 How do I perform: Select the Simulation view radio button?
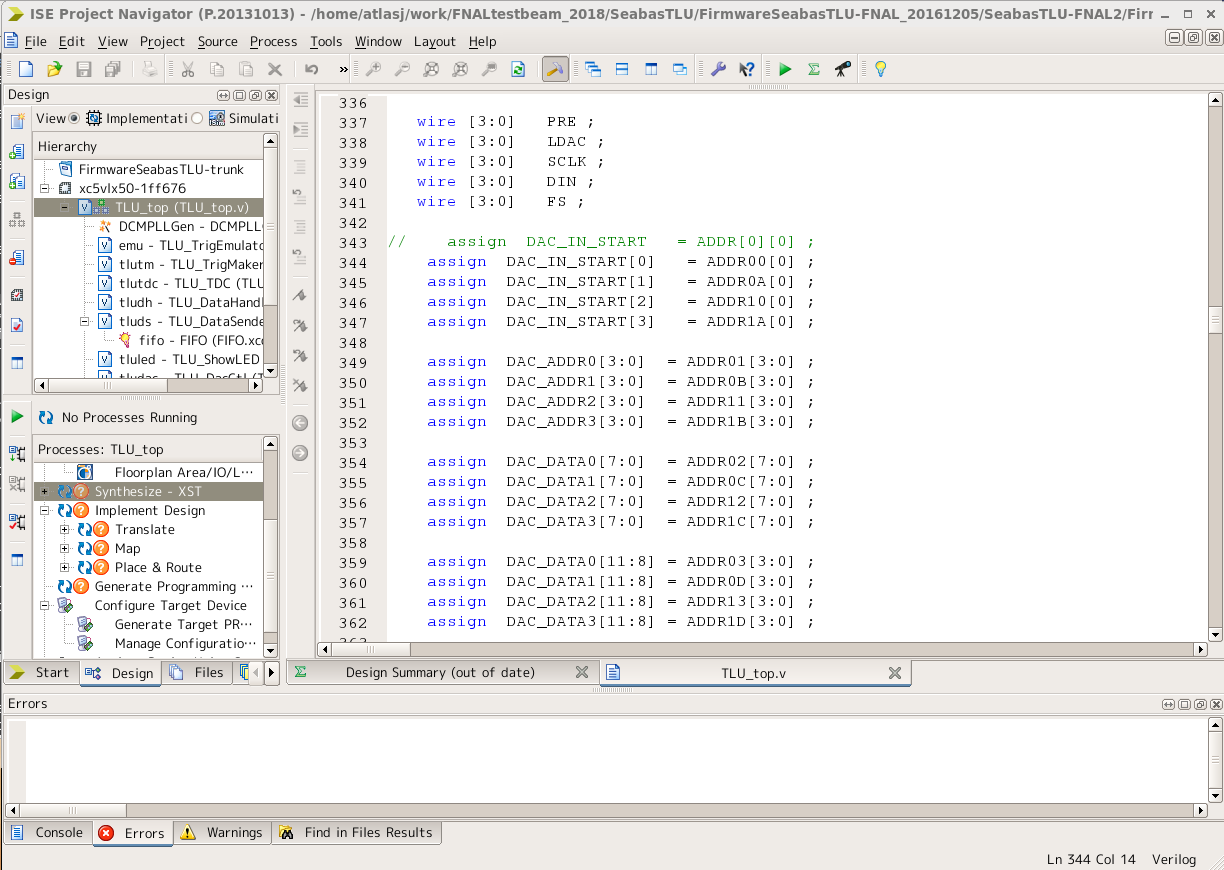pyautogui.click(x=197, y=118)
